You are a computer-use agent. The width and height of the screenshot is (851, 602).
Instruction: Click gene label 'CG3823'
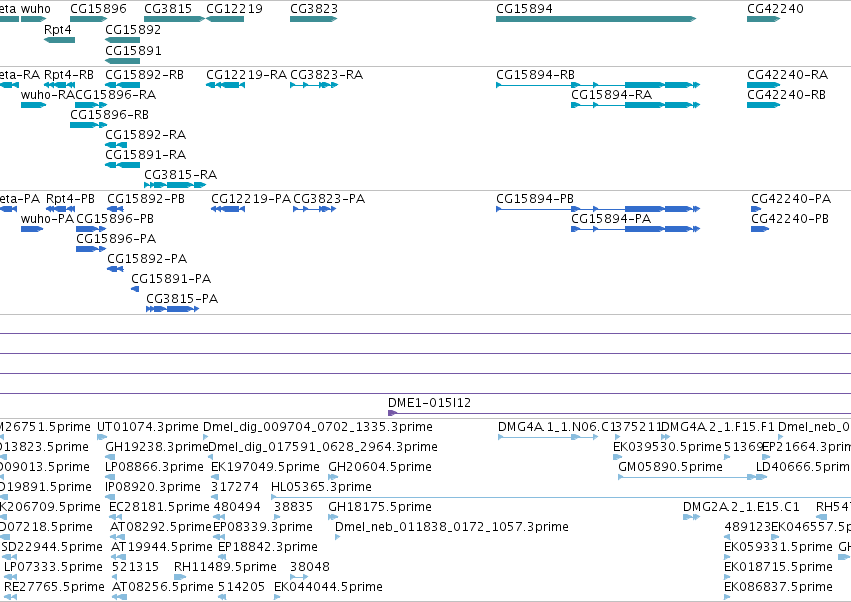[x=314, y=9]
